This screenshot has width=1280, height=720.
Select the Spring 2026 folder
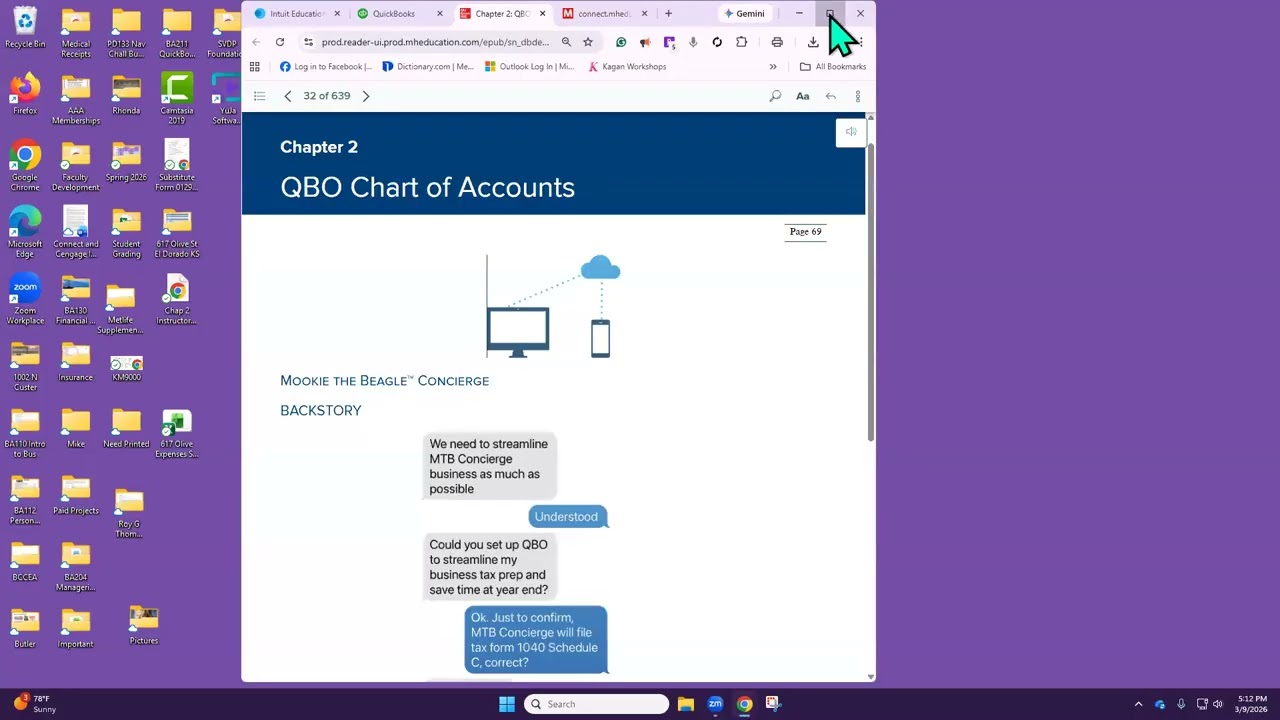pos(126,162)
